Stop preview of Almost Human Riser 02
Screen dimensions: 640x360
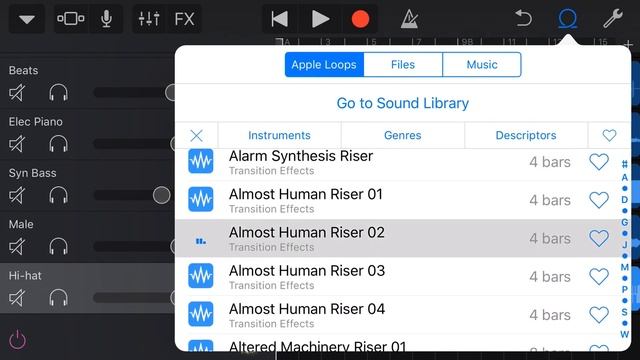[x=200, y=241]
